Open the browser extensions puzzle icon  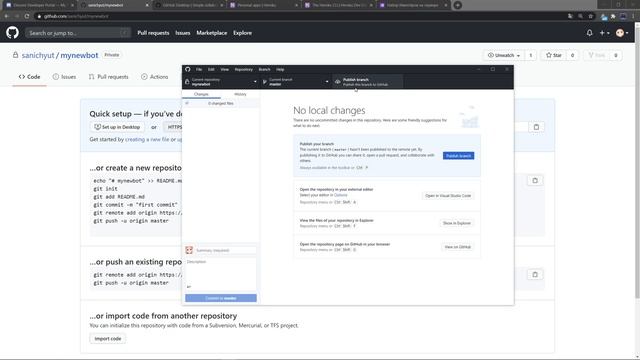tap(613, 16)
